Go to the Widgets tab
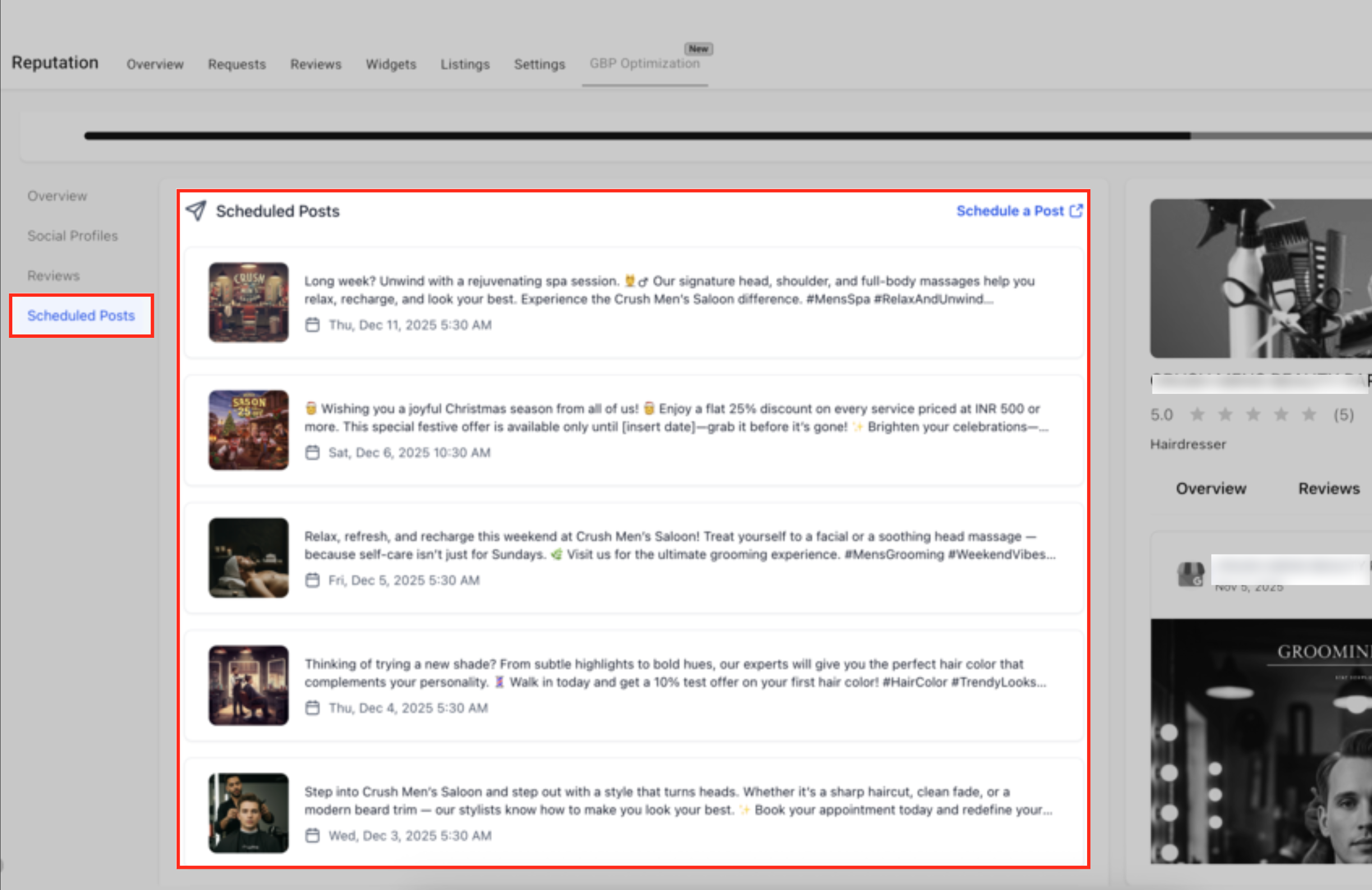1372x890 pixels. coord(391,64)
